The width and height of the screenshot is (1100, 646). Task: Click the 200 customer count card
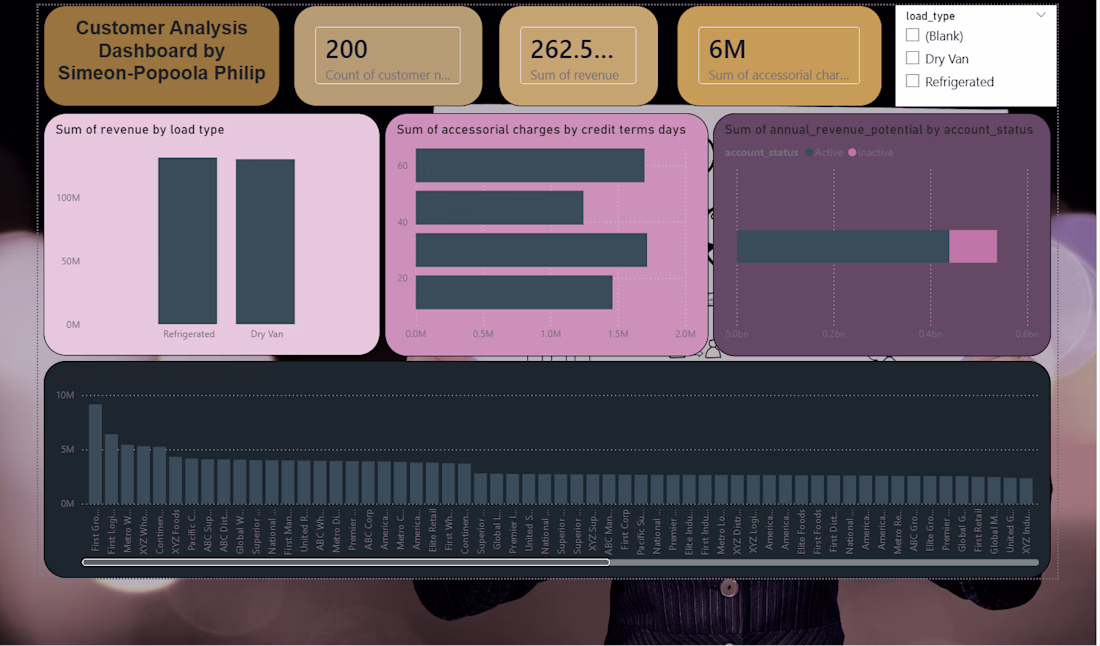[388, 55]
